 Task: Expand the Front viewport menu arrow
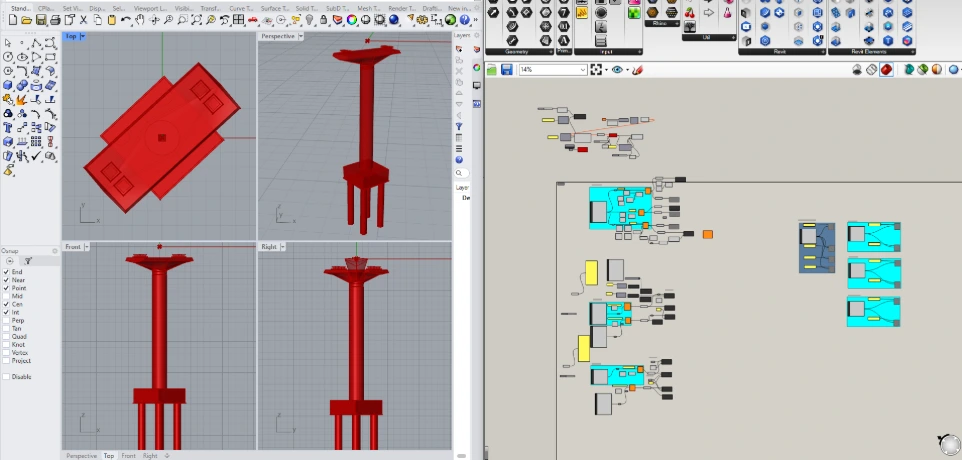point(88,246)
